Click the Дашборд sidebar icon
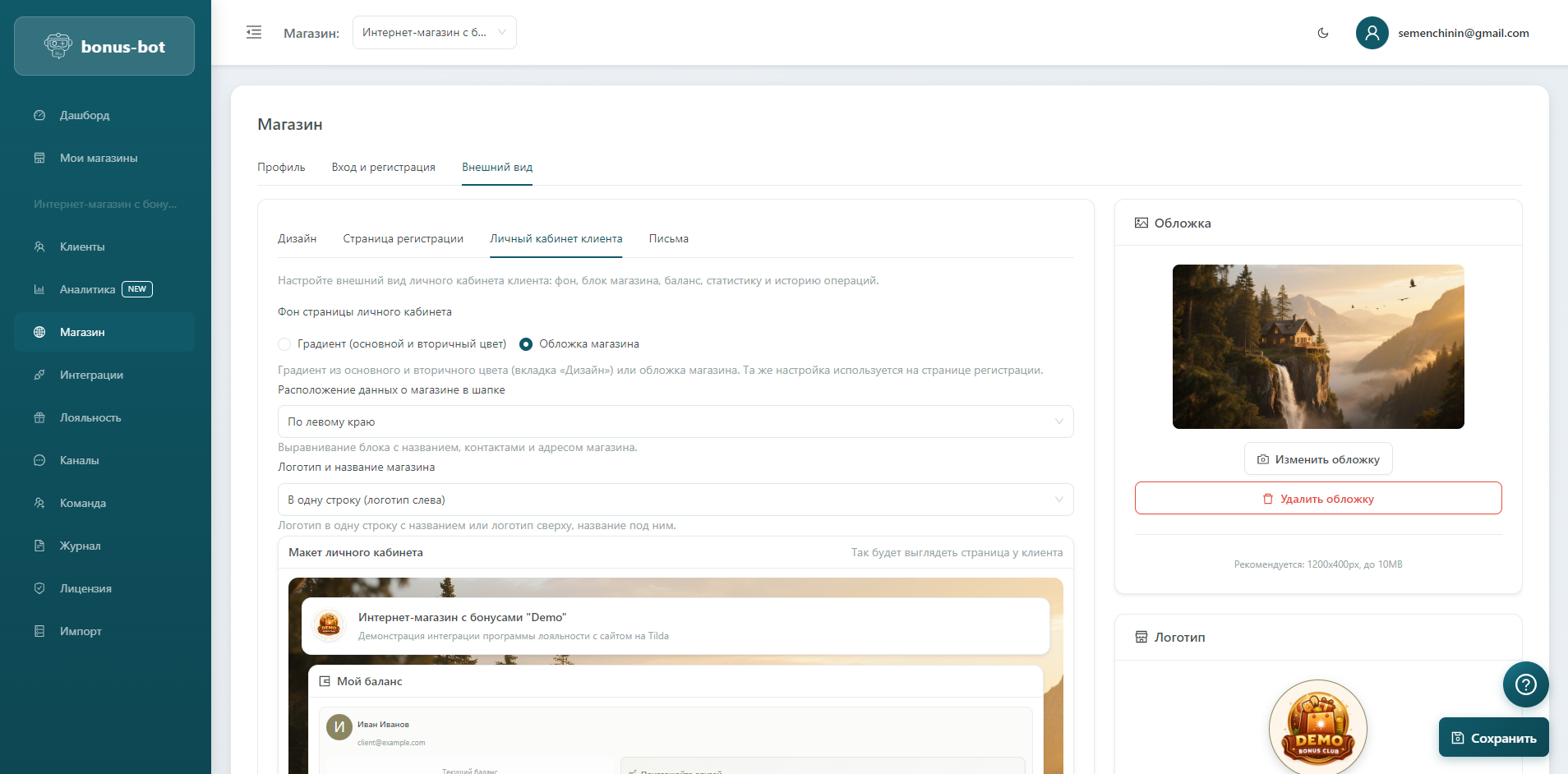The width and height of the screenshot is (1568, 774). click(39, 115)
